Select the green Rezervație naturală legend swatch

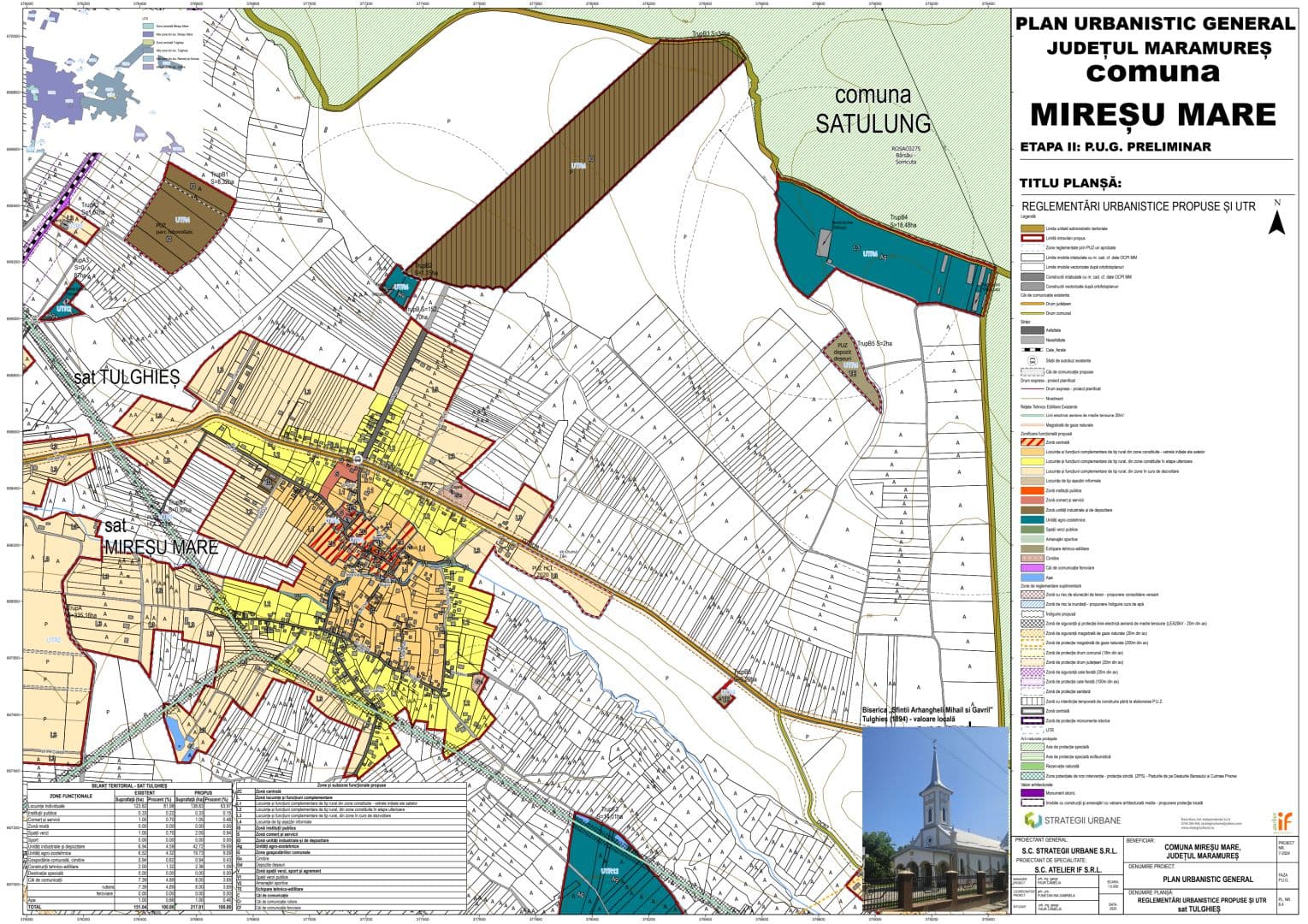pyautogui.click(x=1033, y=766)
